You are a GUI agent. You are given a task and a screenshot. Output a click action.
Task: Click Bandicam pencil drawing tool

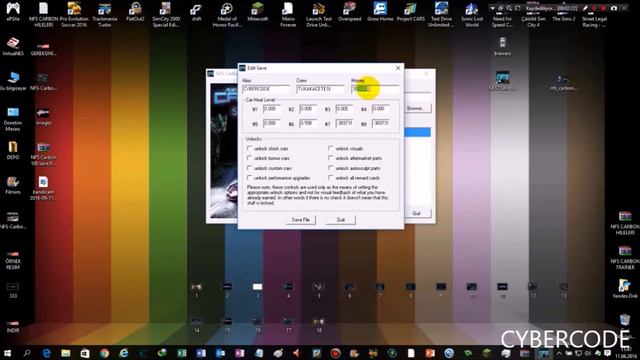coord(585,8)
